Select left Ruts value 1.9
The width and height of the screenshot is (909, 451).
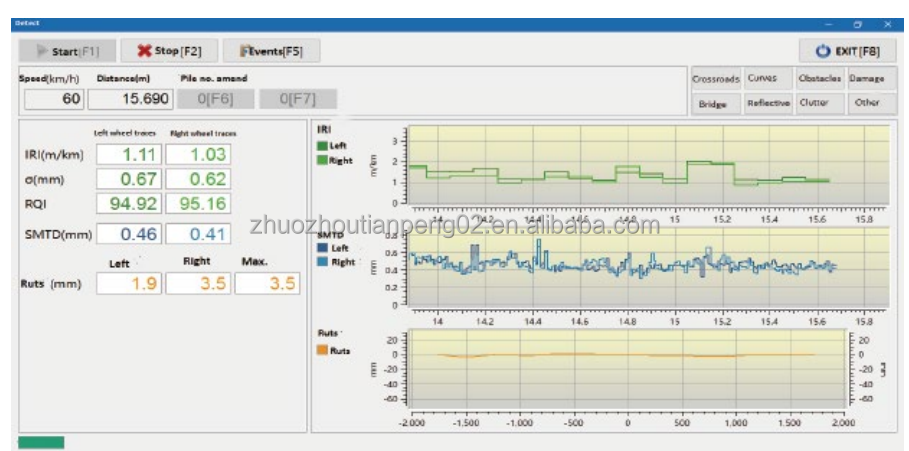click(129, 283)
